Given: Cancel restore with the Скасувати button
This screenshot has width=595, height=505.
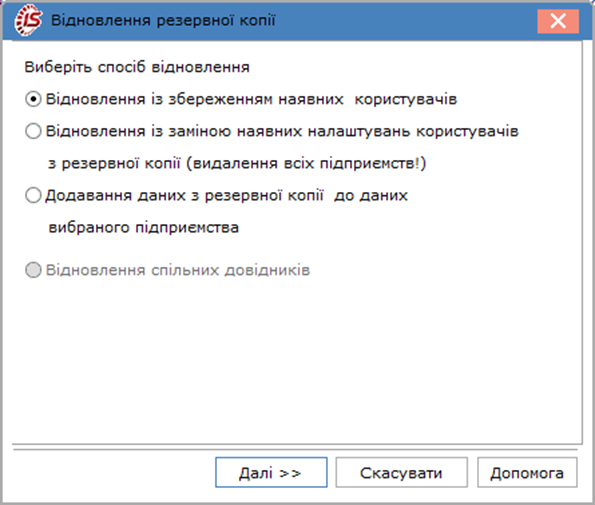Looking at the screenshot, I should point(401,472).
